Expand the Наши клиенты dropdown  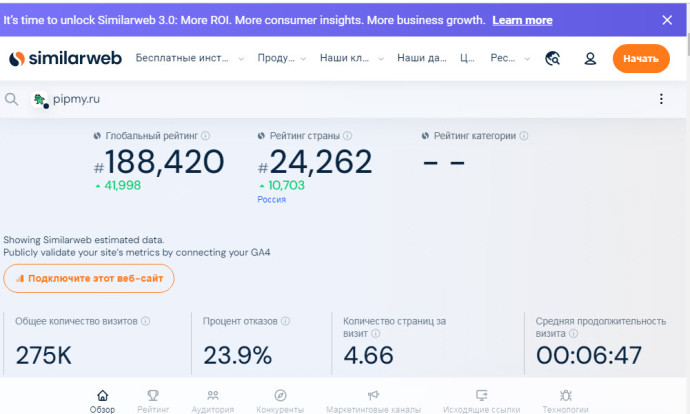pyautogui.click(x=352, y=58)
